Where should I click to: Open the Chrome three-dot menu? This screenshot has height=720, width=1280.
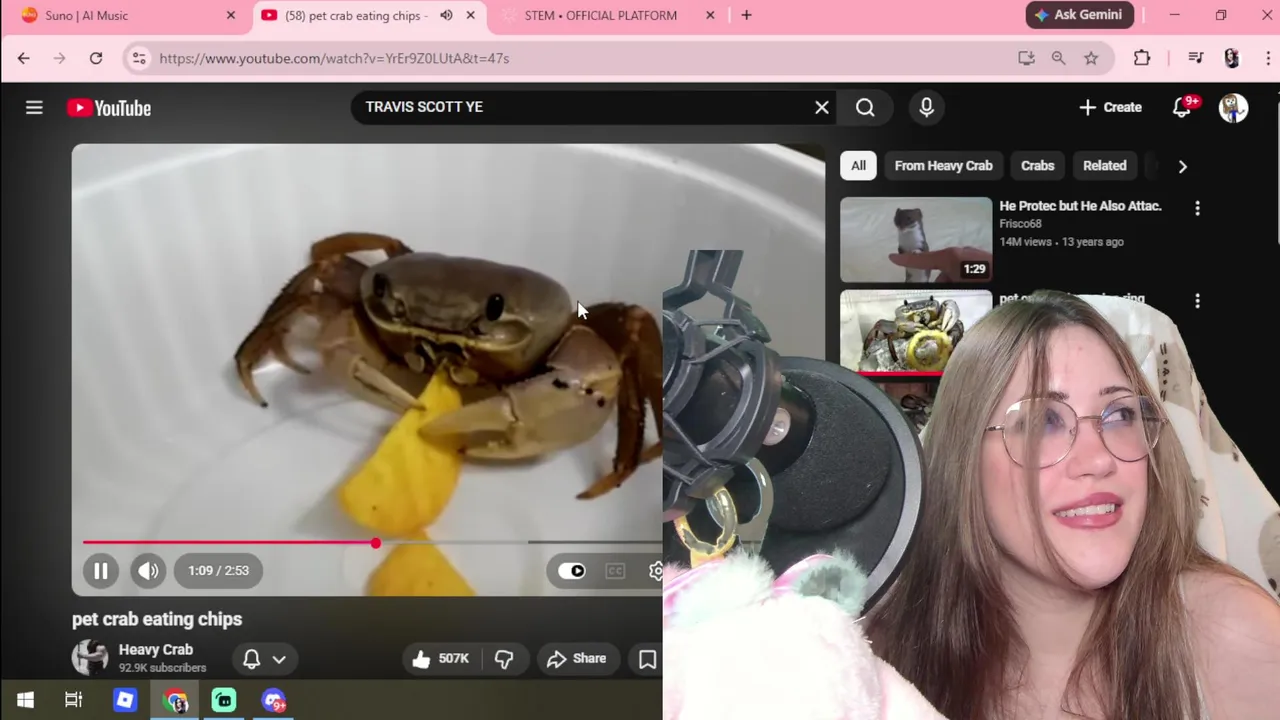coord(1268,58)
